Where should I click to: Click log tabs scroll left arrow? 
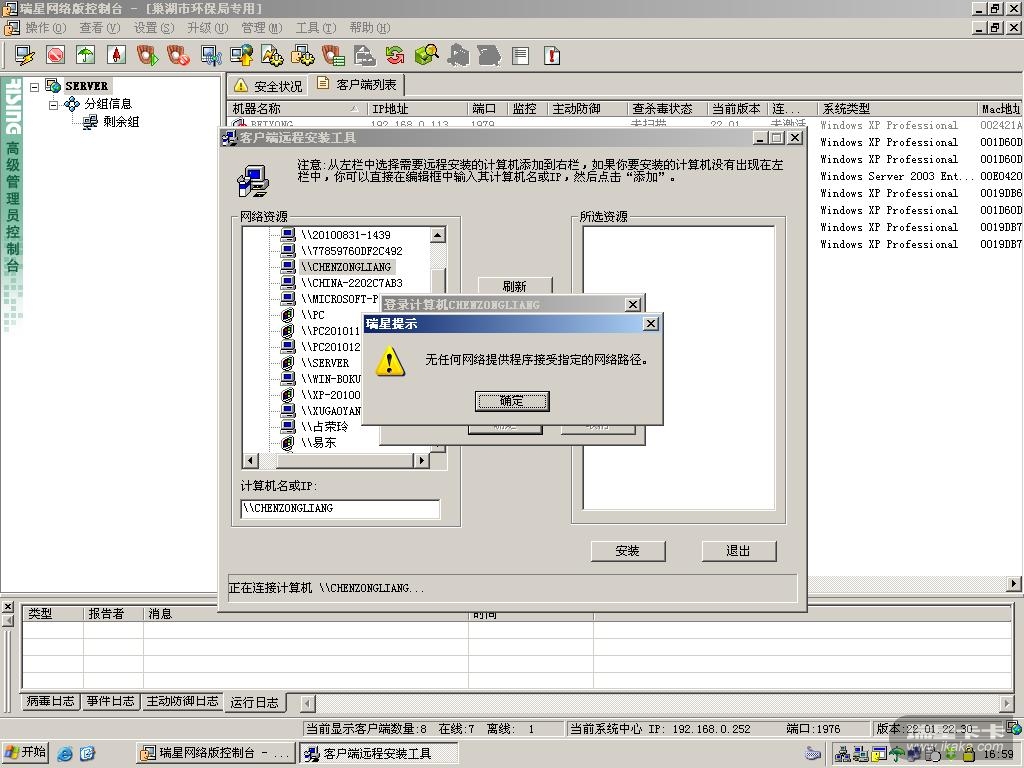coord(307,703)
